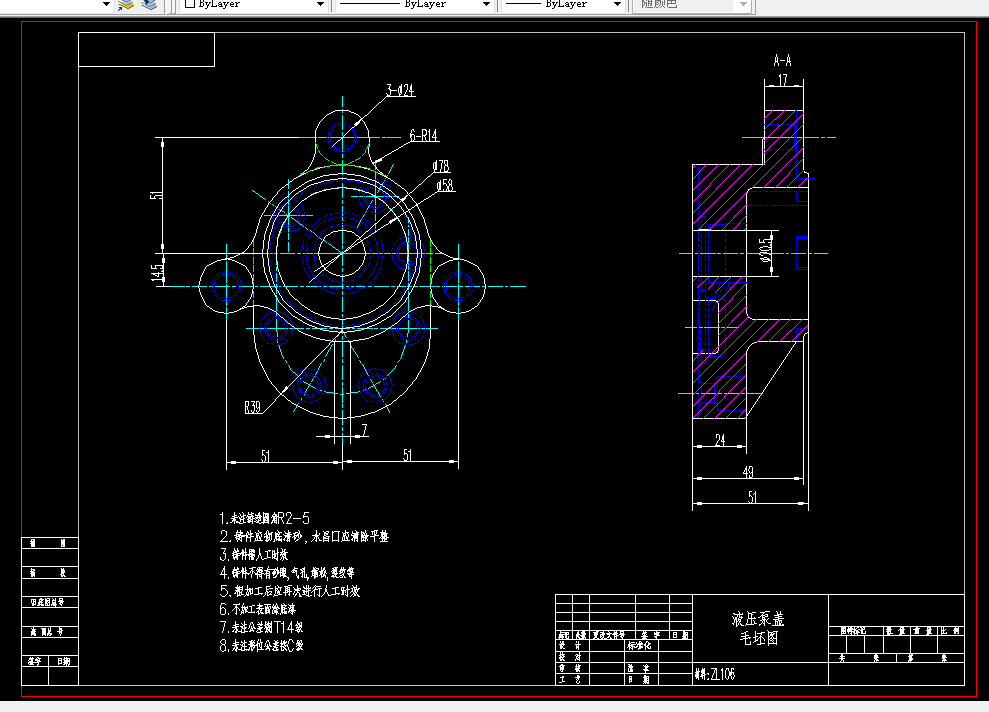Select technical note 4 about casting defects
Image resolution: width=989 pixels, height=712 pixels.
click(287, 573)
